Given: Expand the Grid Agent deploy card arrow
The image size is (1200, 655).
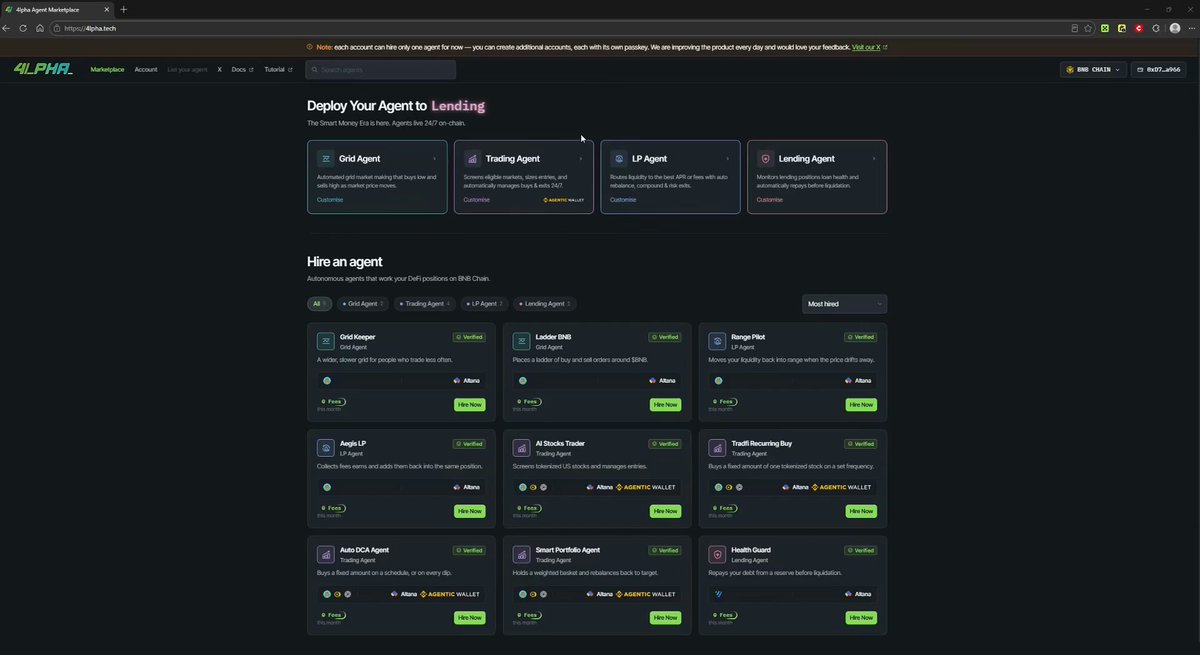Looking at the screenshot, I should point(434,158).
